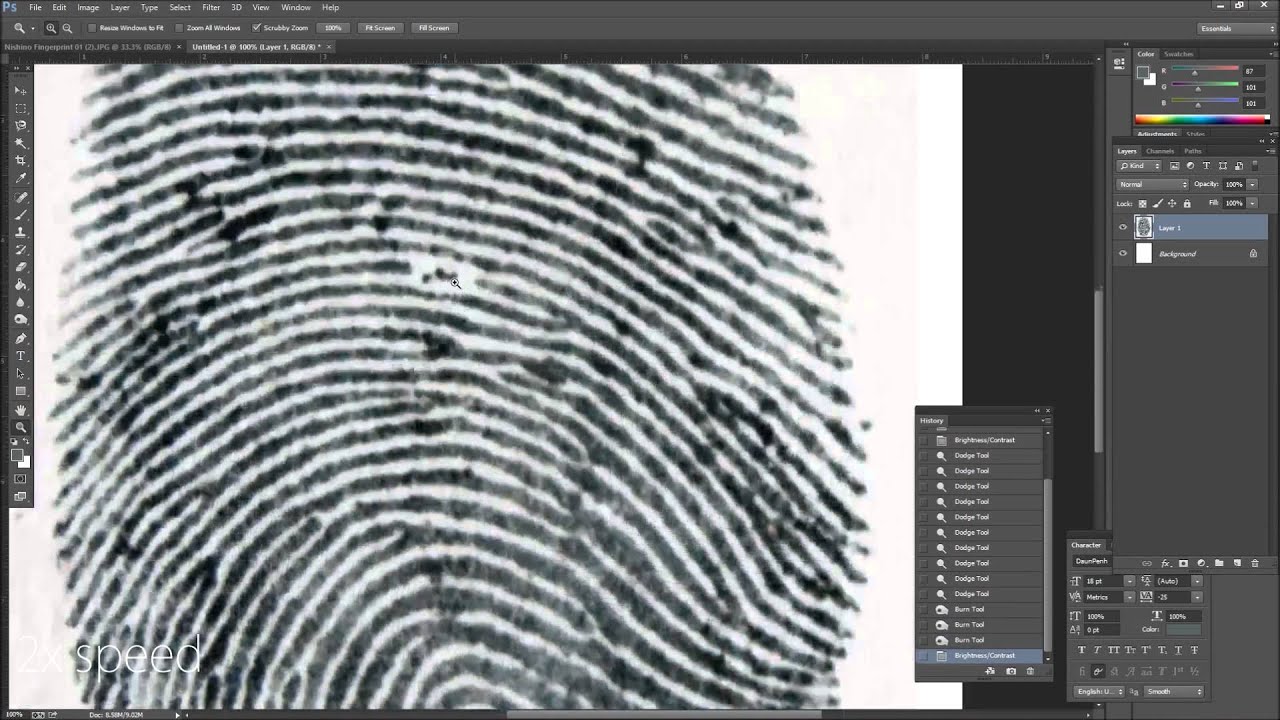Toggle lock transparent pixels
This screenshot has height=720, width=1280.
(1143, 203)
